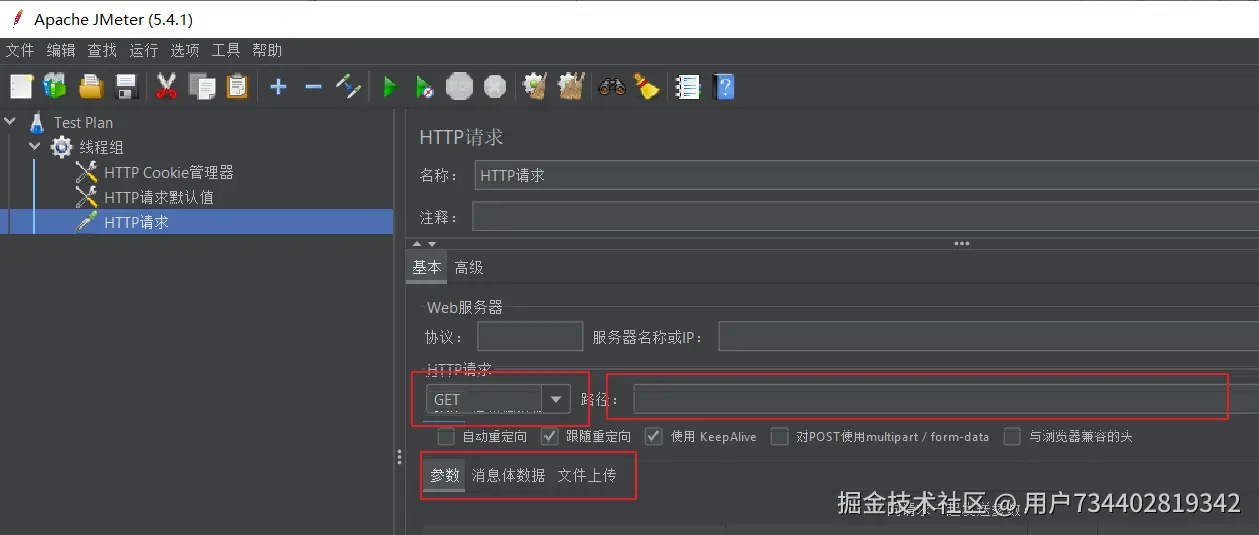
Task: Click the Toggle enable/disable icon
Action: point(348,87)
